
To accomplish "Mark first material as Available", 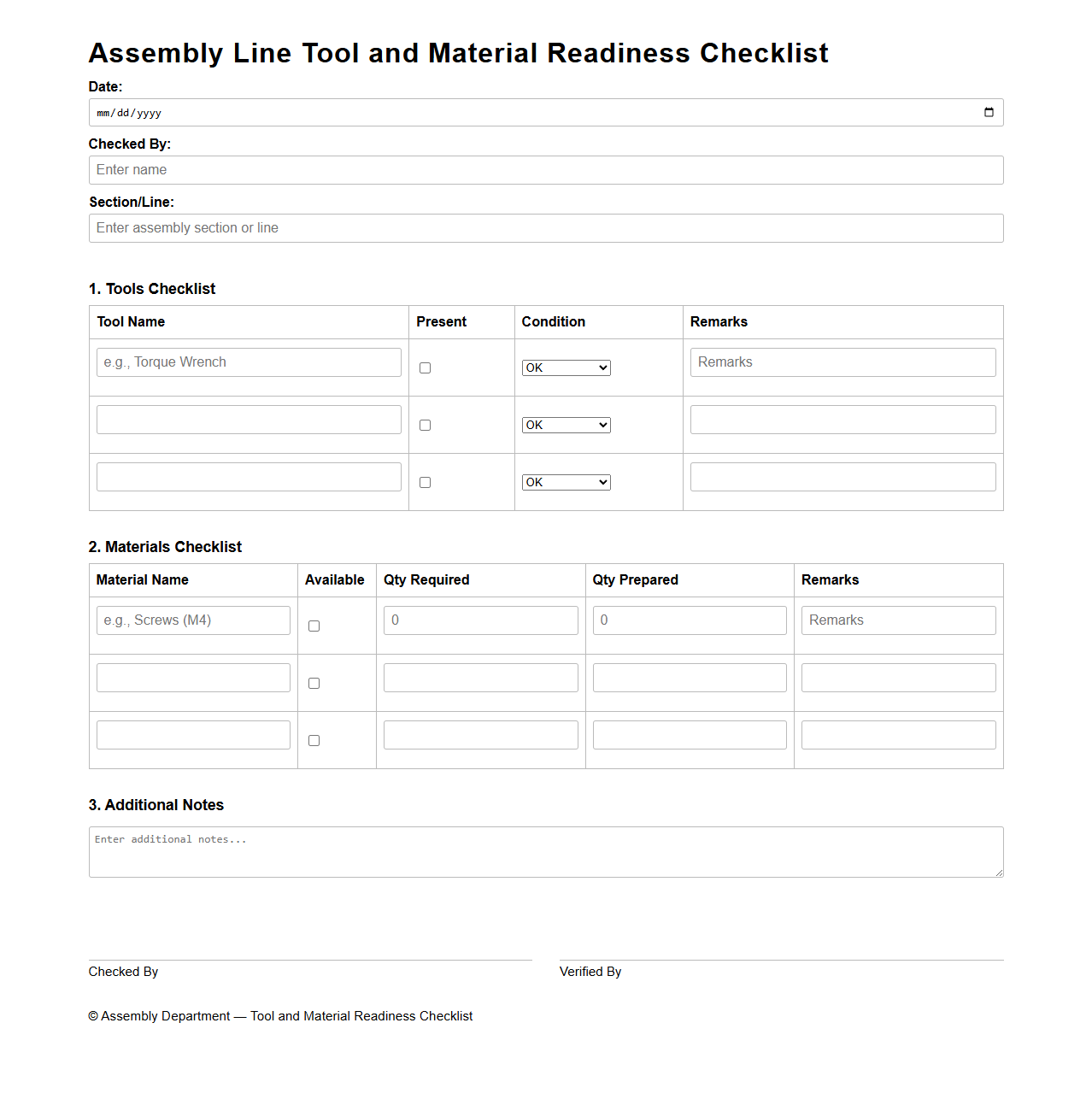I will 314,626.
